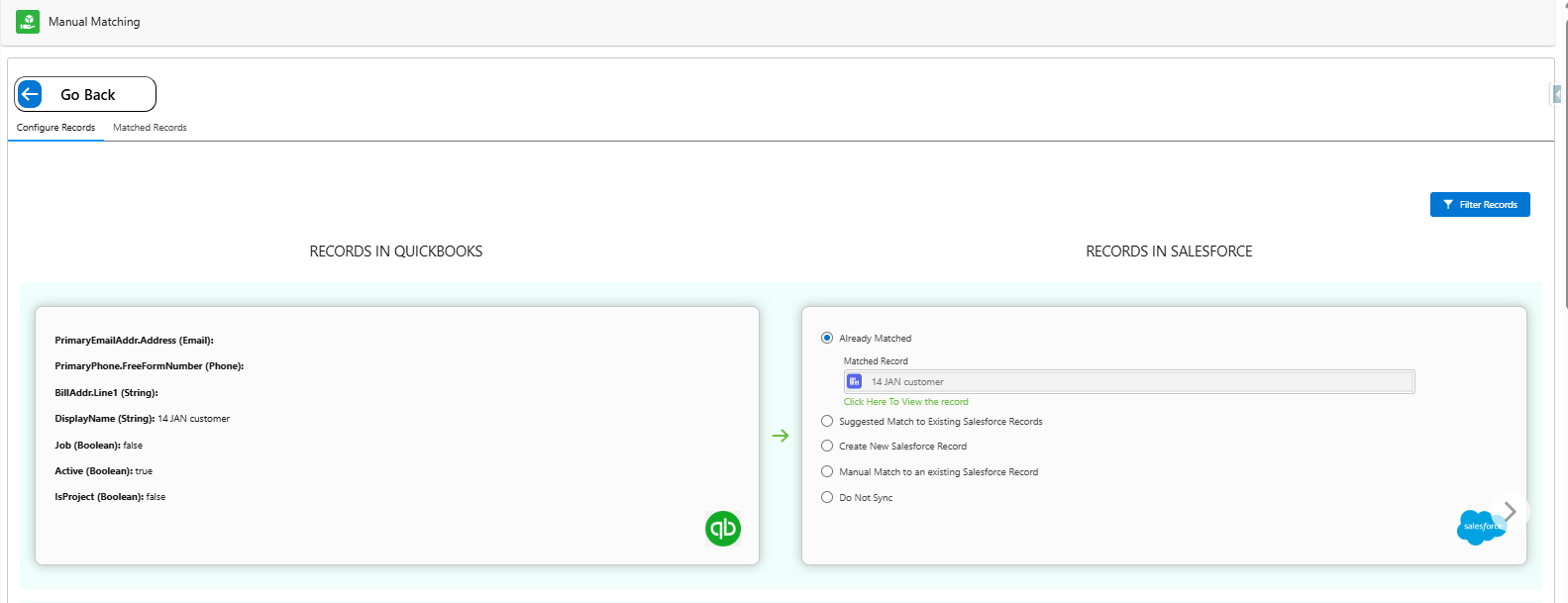Click the Go Back button
The image size is (1568, 603).
click(x=85, y=94)
